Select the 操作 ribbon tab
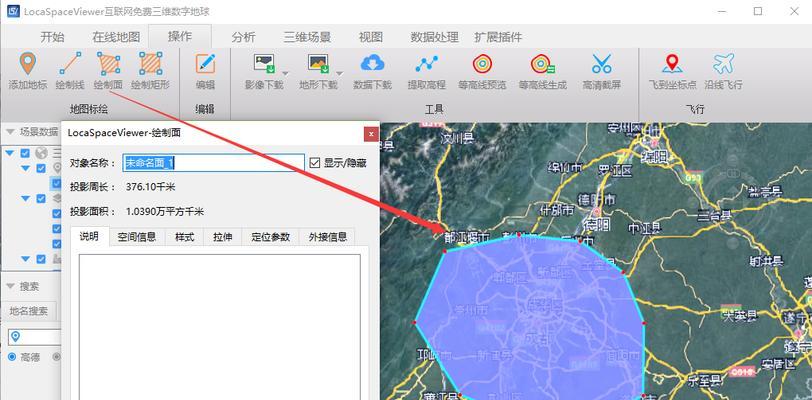The width and height of the screenshot is (812, 400). 180,36
